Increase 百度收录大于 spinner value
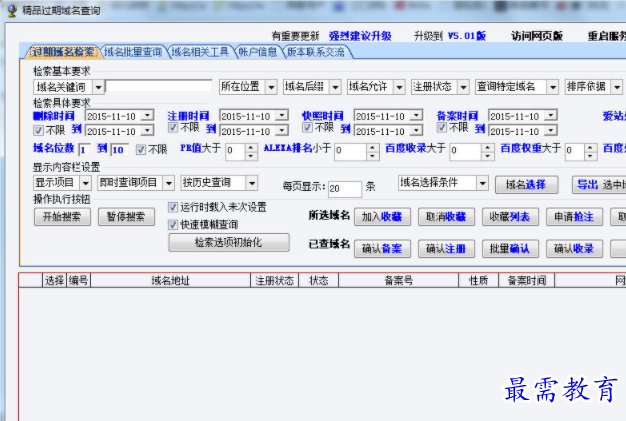This screenshot has height=421, width=626. click(487, 147)
